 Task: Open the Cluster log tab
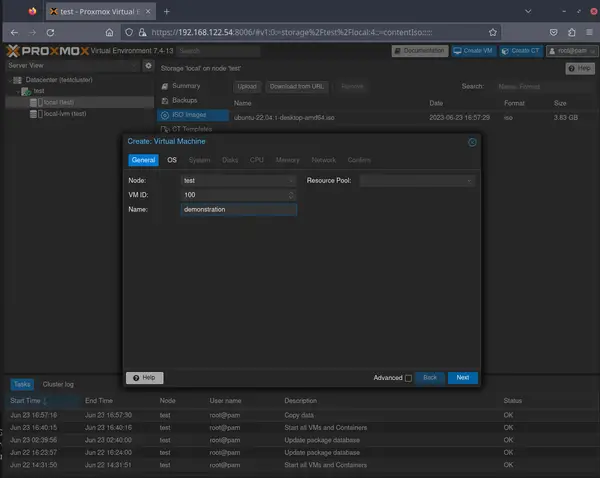58,384
